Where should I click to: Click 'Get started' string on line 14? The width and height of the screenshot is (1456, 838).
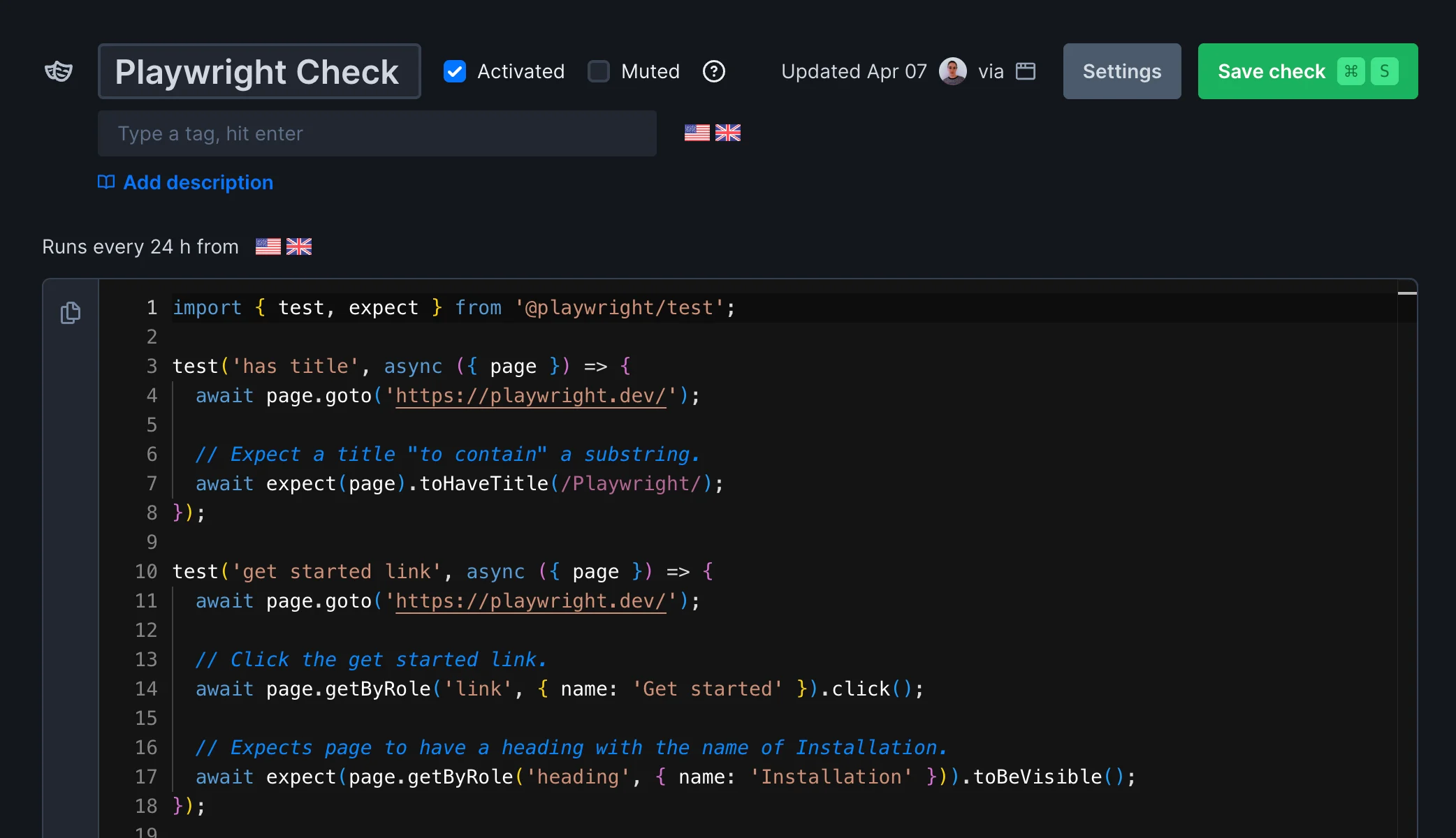coord(707,689)
